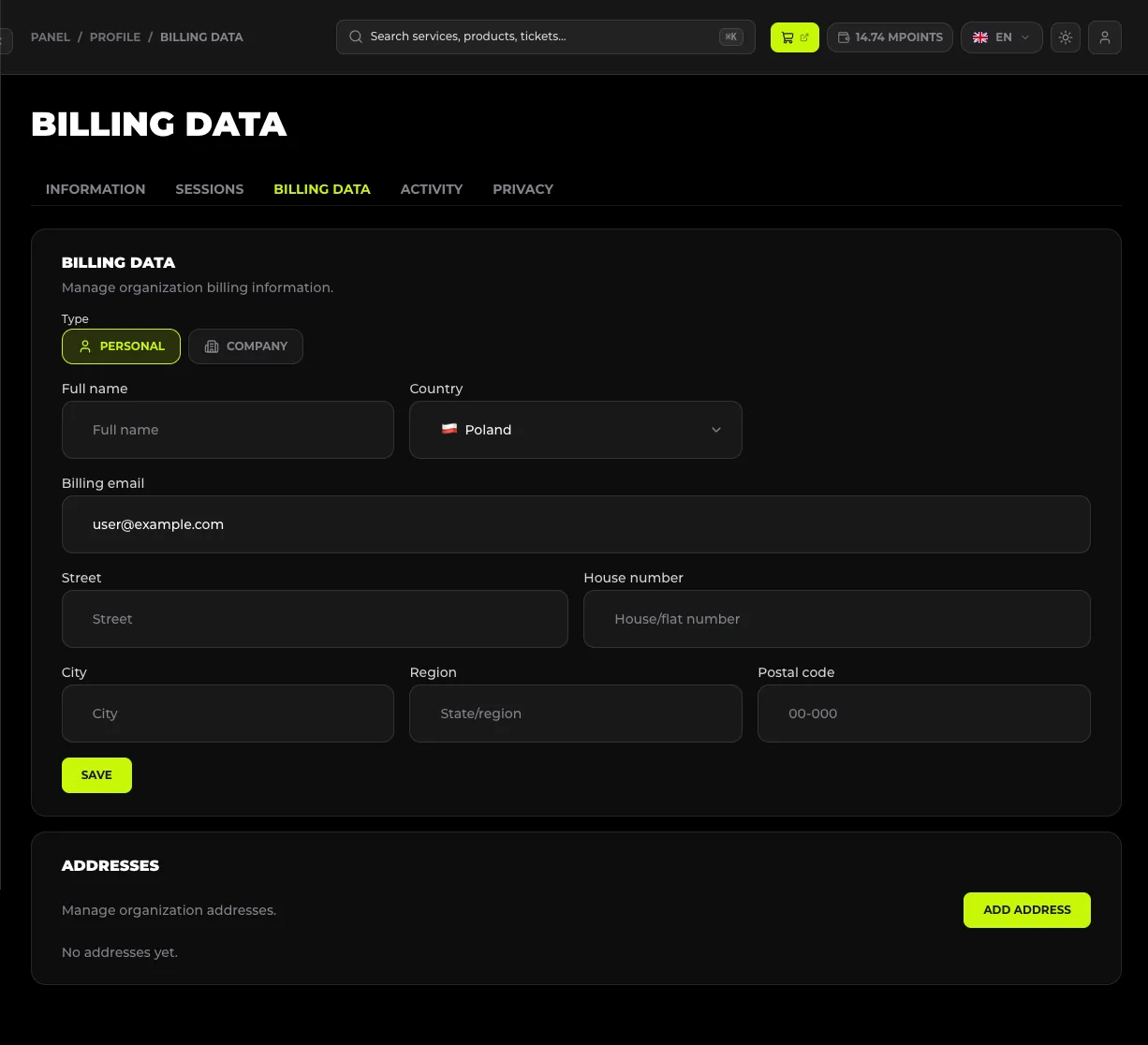Viewport: 1148px width, 1045px height.
Task: Click 'No addresses yet.' text
Action: click(x=119, y=952)
